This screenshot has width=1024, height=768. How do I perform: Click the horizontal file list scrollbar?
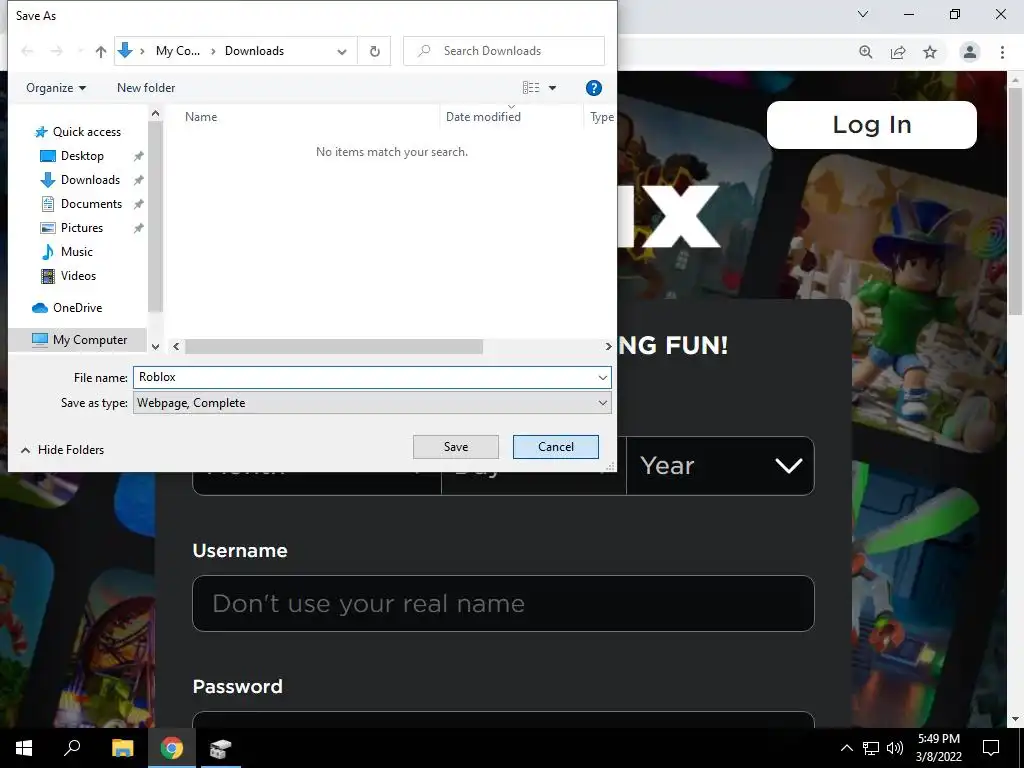[x=334, y=347]
